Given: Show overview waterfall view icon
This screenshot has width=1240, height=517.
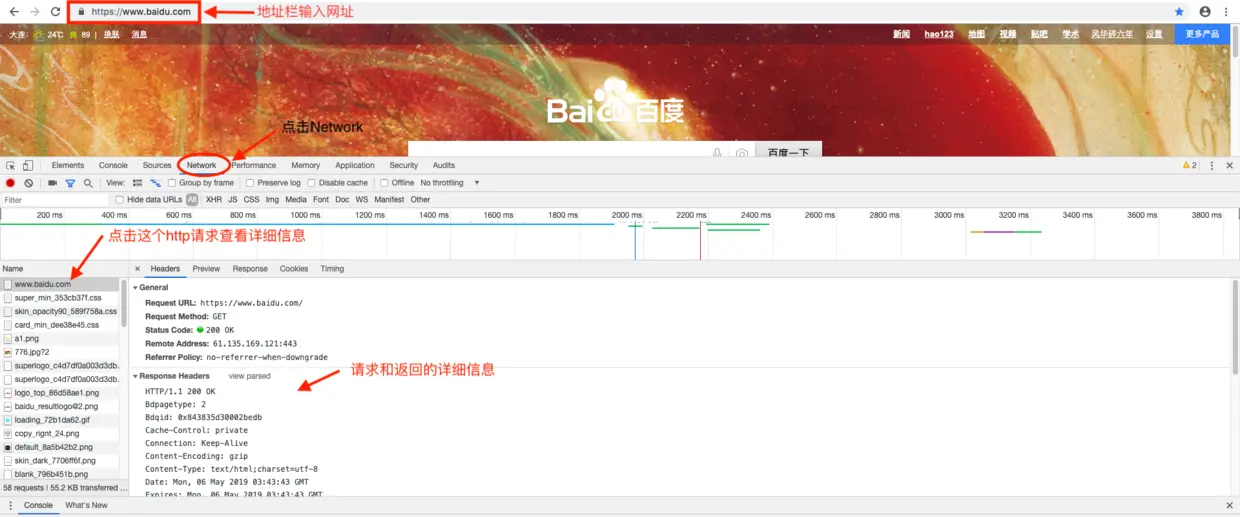Looking at the screenshot, I should point(155,183).
